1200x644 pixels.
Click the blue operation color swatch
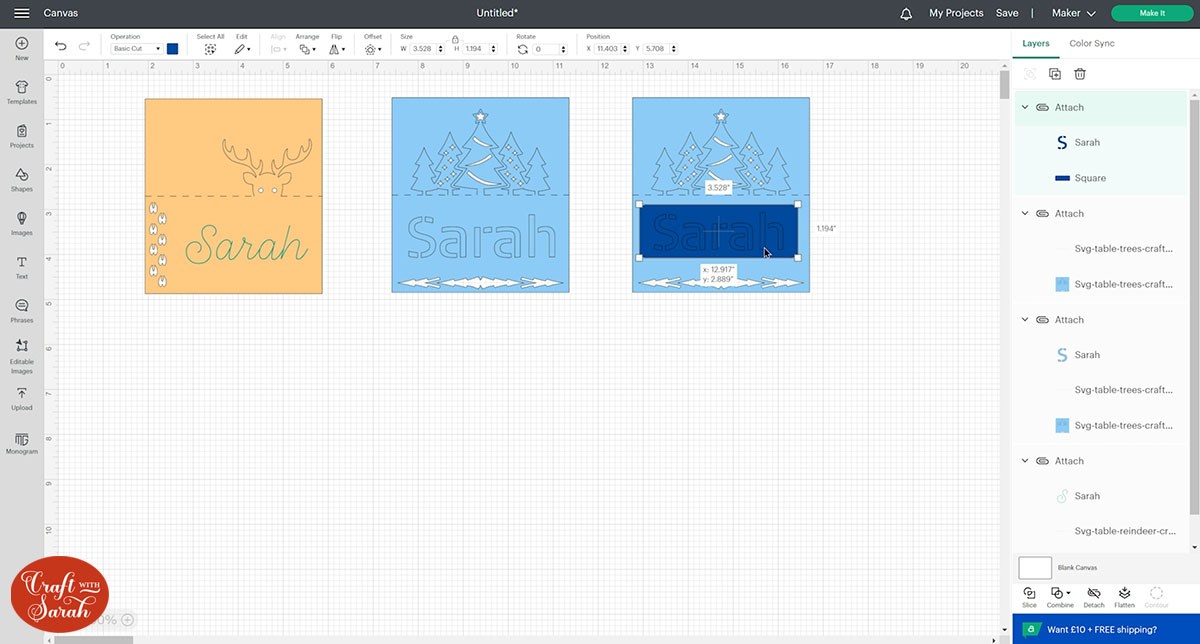point(173,48)
